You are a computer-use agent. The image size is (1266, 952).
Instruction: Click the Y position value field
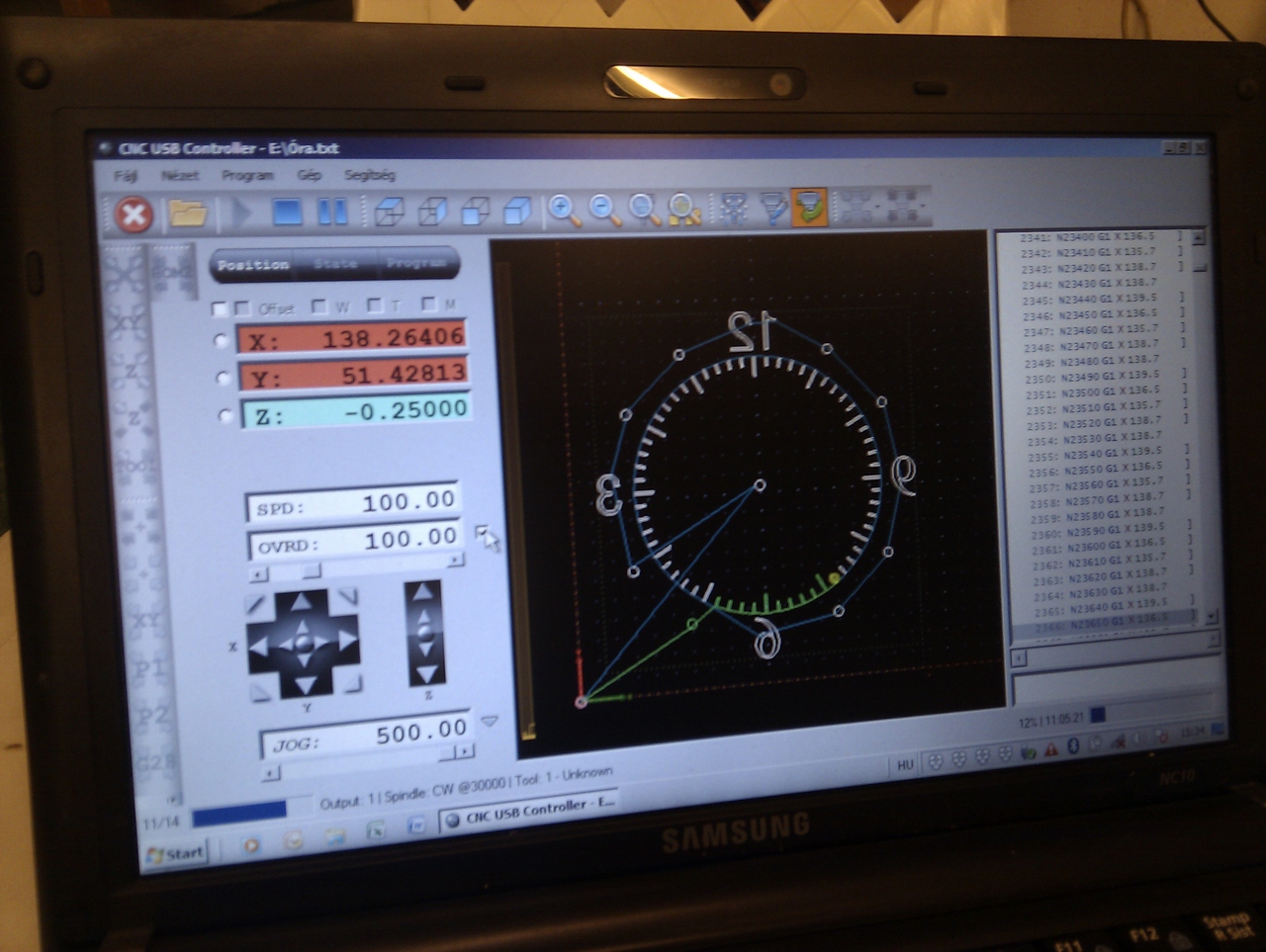tap(353, 375)
